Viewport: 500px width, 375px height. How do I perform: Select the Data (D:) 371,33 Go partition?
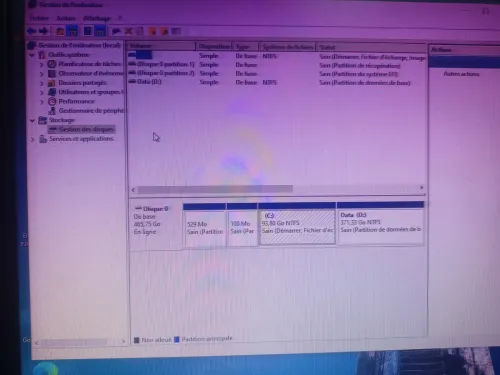tap(381, 223)
